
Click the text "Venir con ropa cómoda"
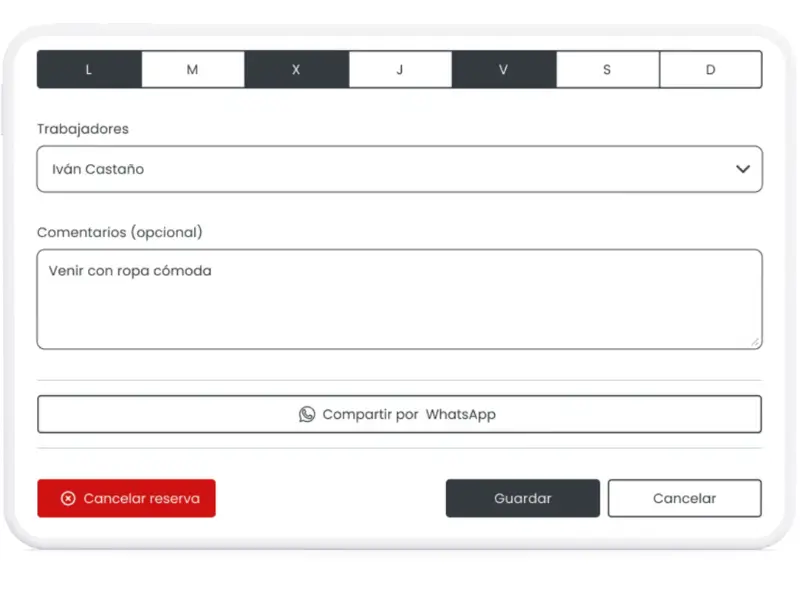click(x=130, y=271)
